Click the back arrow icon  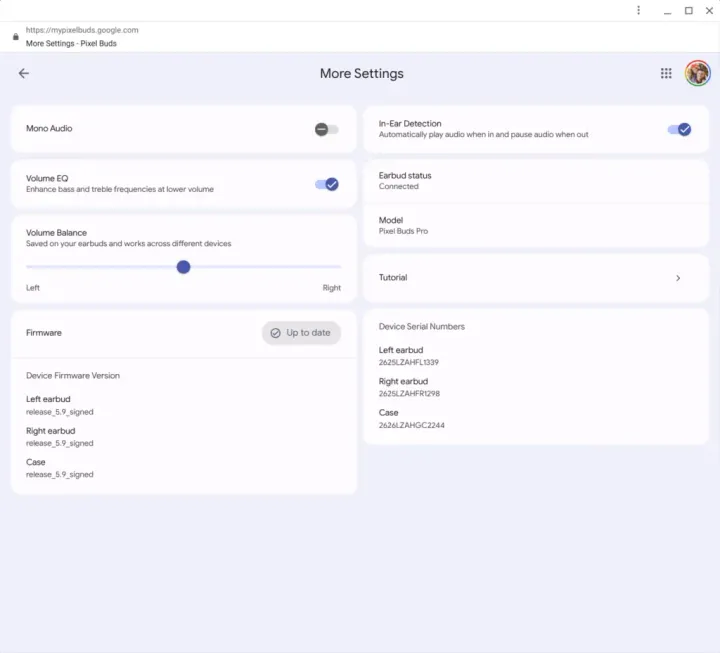point(24,73)
